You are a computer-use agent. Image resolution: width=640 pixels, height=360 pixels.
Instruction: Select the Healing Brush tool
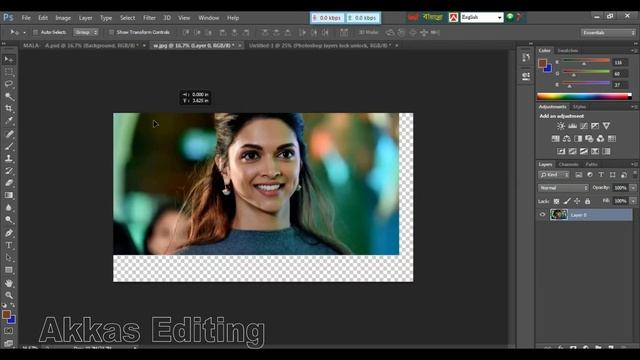click(x=9, y=134)
